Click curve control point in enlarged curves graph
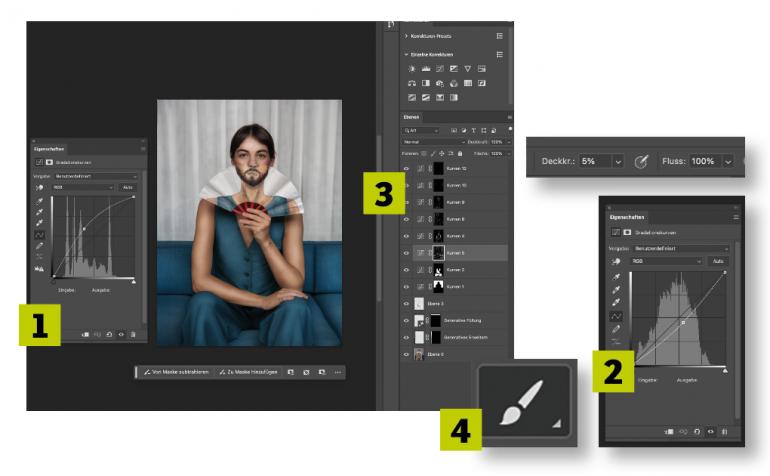770x476 pixels. click(683, 322)
